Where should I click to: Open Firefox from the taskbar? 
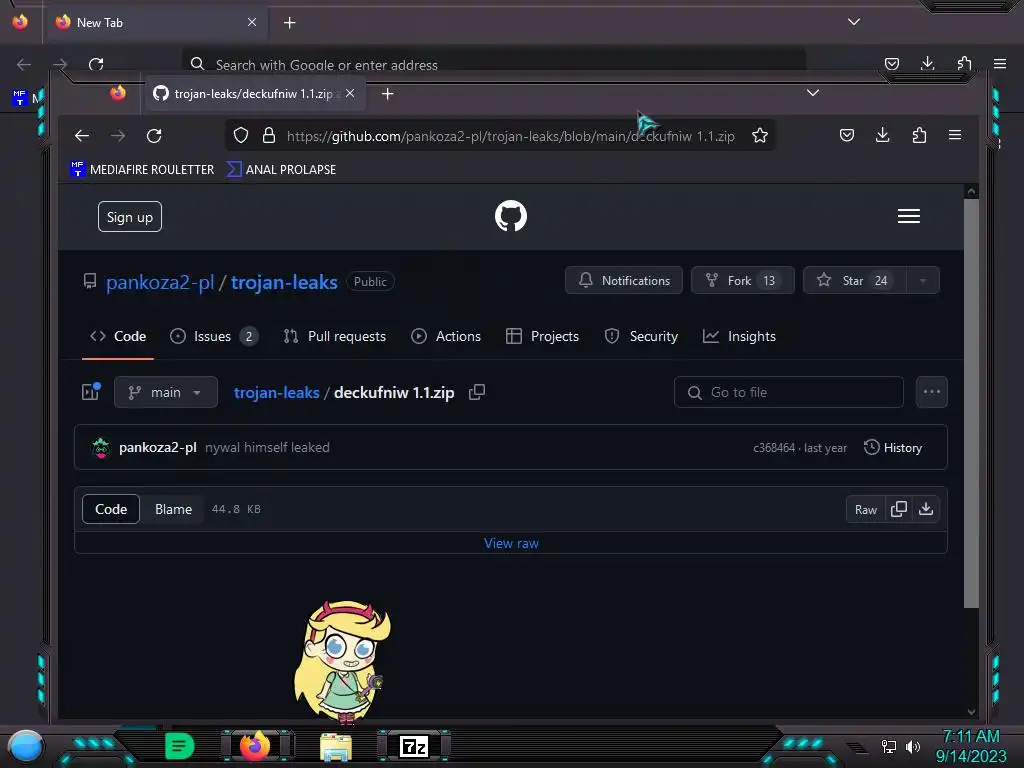[x=255, y=746]
